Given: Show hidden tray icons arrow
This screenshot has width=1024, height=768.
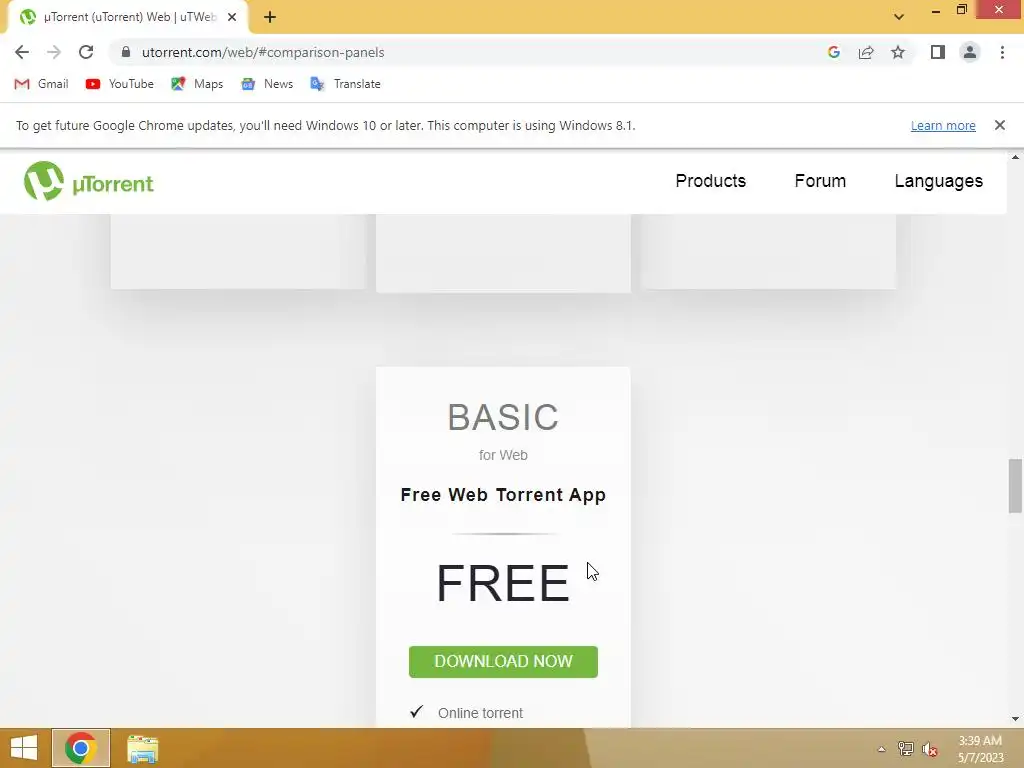Looking at the screenshot, I should coord(881,749).
